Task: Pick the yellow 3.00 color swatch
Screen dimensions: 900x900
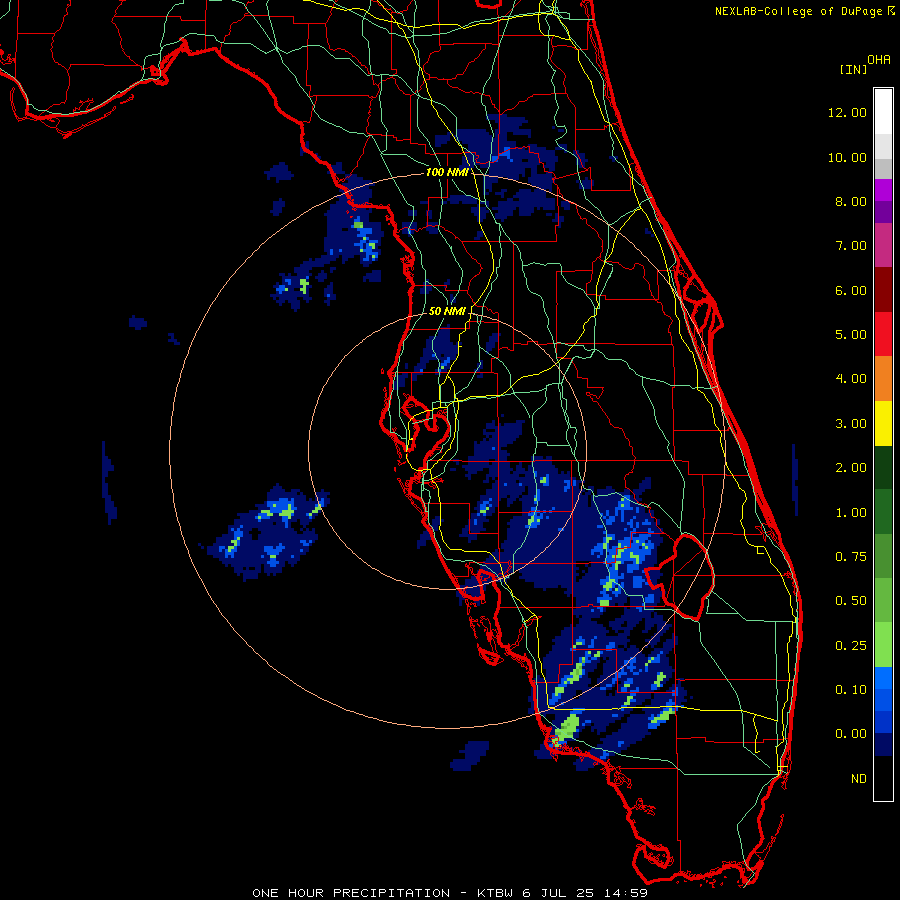Action: point(883,423)
